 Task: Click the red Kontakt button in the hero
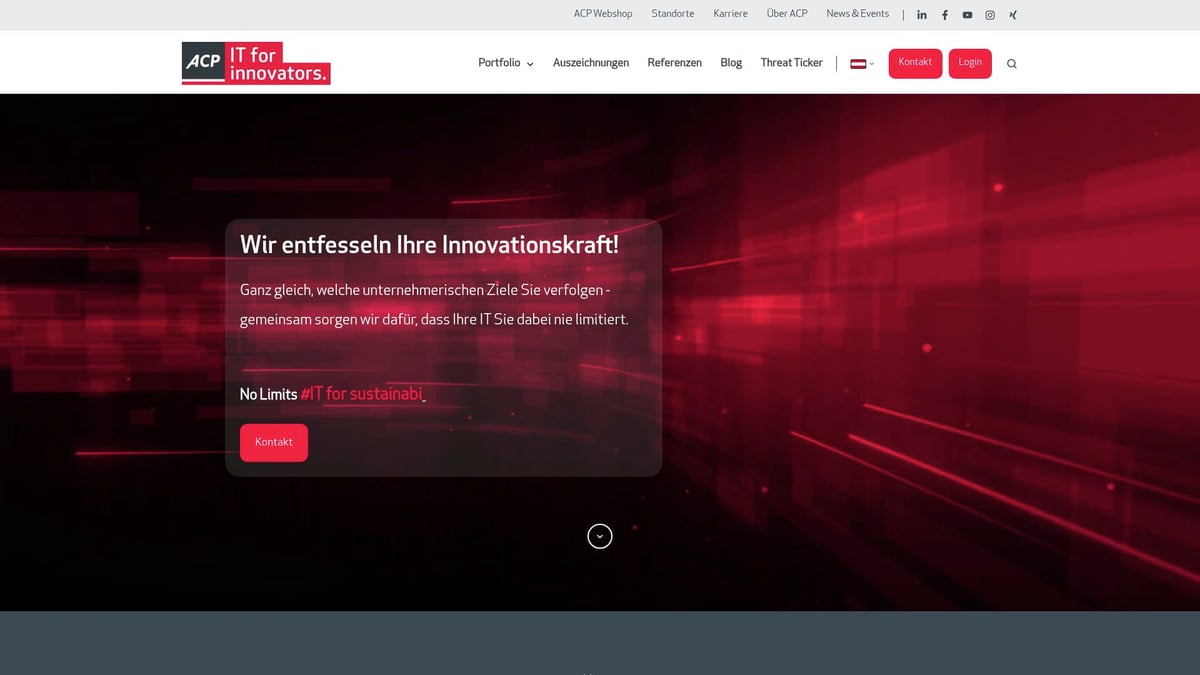coord(273,442)
